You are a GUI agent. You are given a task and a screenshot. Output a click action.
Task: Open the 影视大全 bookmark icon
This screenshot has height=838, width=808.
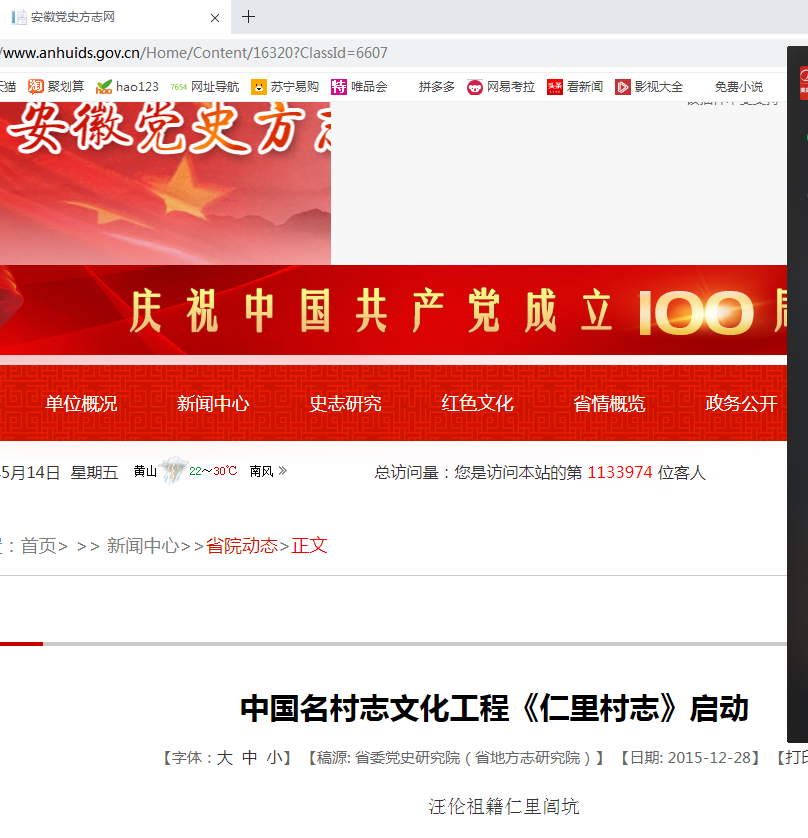tap(622, 86)
